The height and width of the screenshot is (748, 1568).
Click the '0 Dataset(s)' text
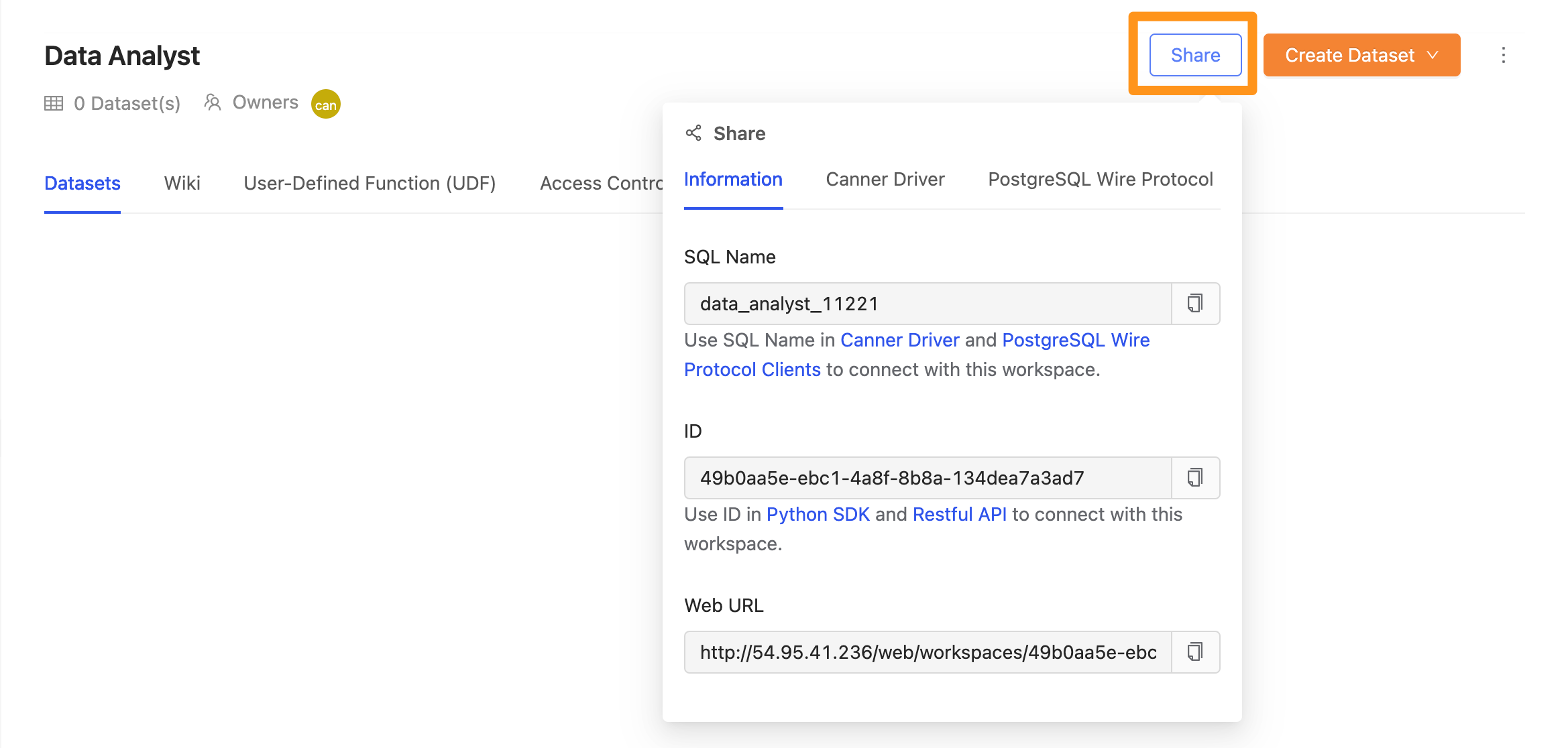point(127,103)
